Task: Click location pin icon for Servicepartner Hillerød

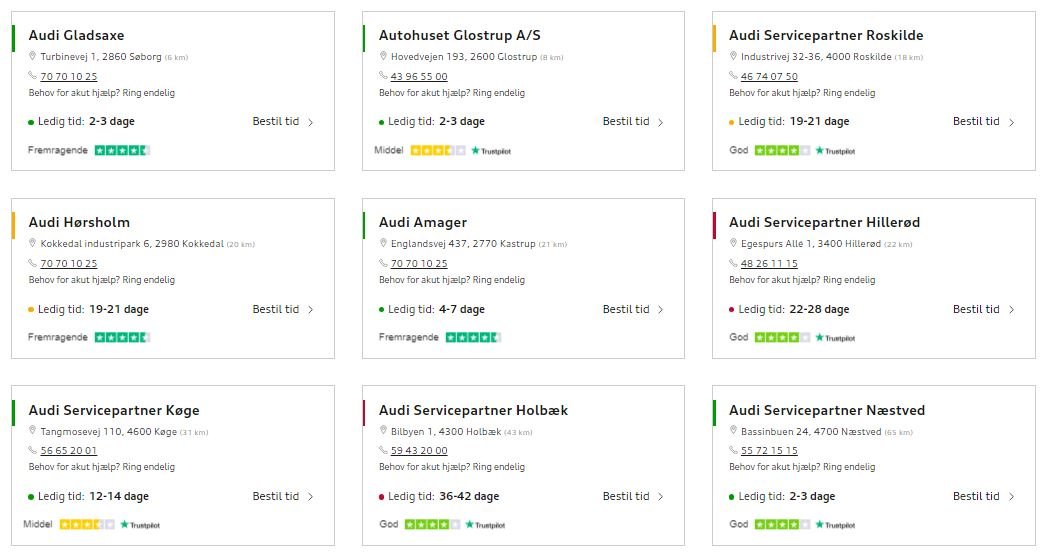Action: click(x=733, y=243)
